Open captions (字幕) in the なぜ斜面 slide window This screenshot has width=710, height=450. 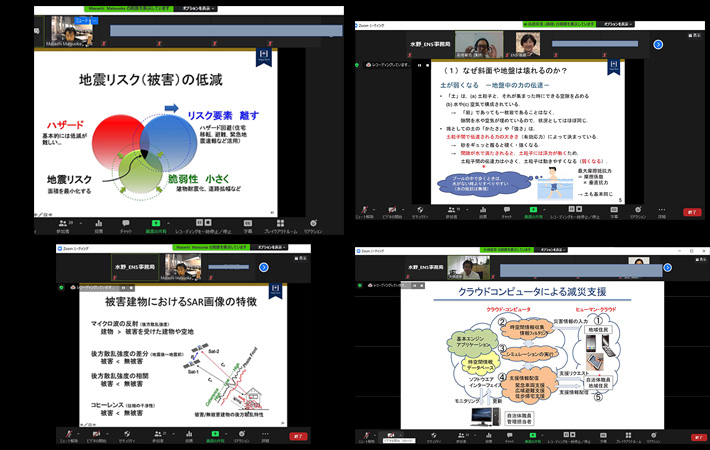coord(614,212)
